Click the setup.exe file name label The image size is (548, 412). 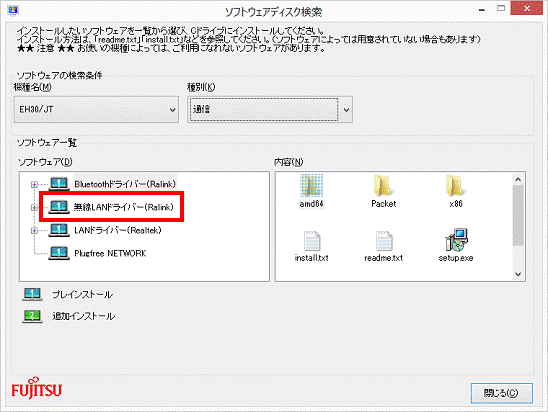click(x=456, y=258)
